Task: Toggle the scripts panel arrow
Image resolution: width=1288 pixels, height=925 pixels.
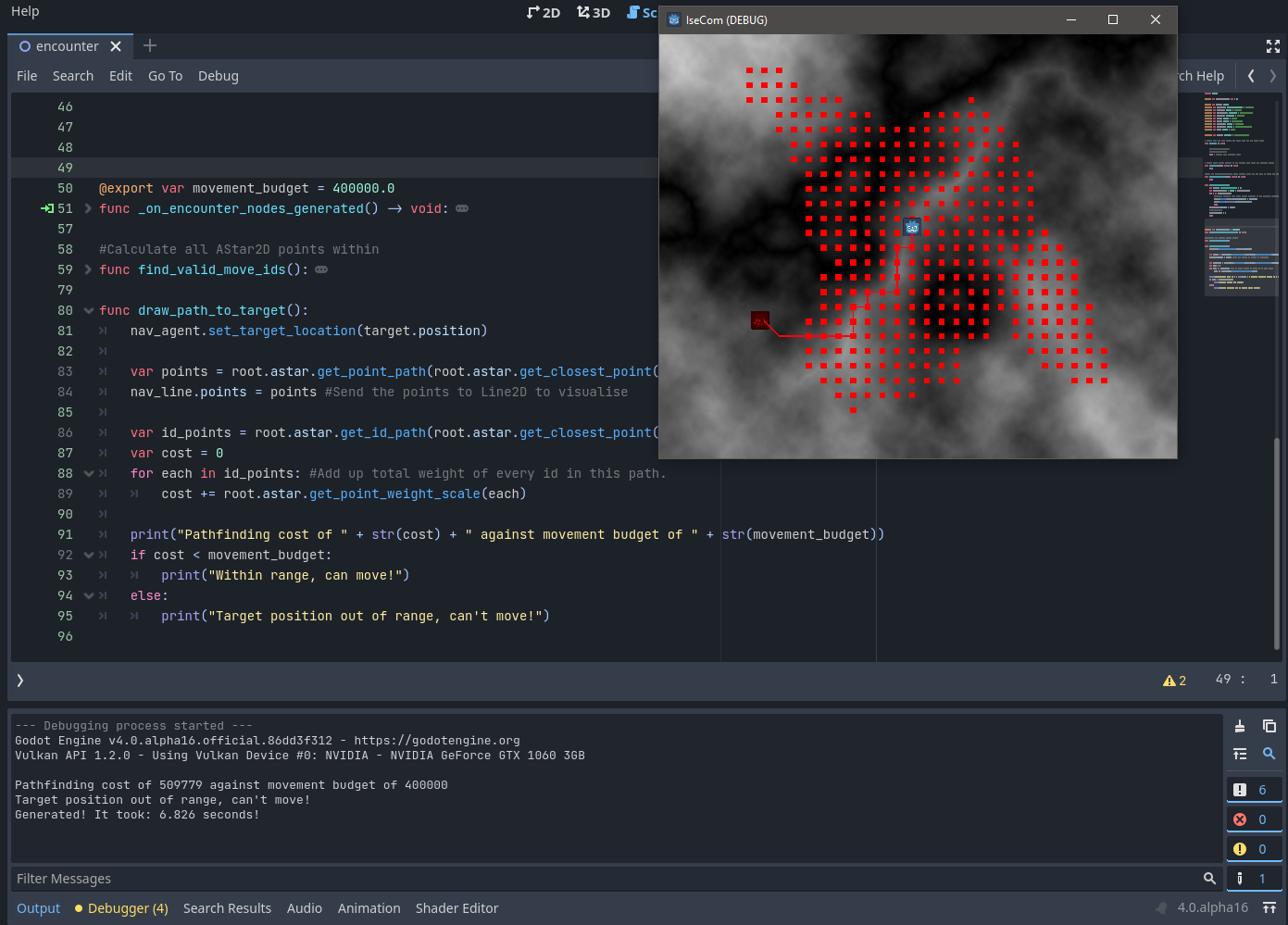Action: click(20, 681)
